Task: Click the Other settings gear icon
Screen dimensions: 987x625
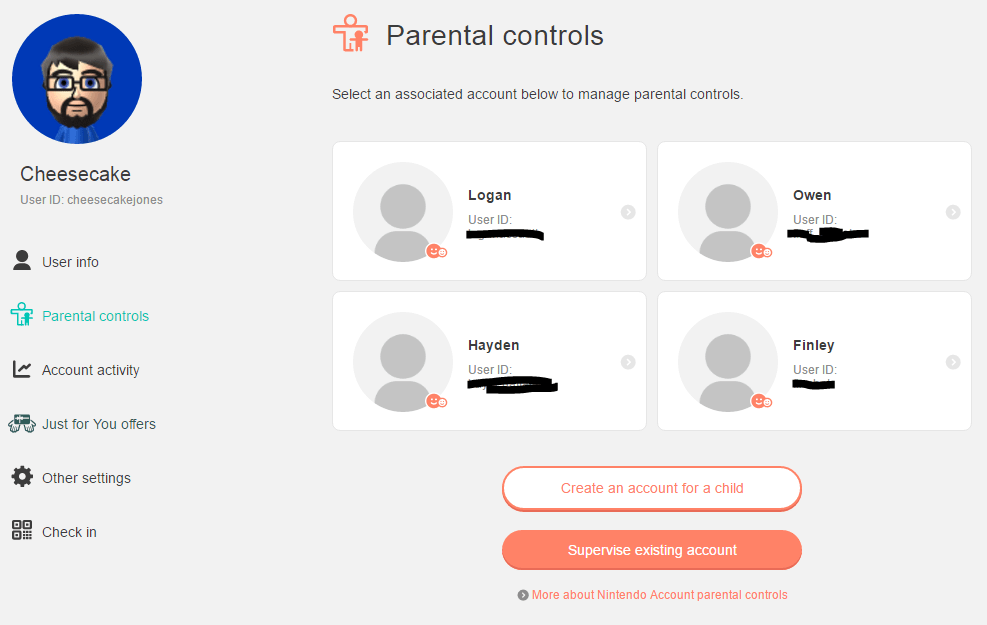Action: pyautogui.click(x=22, y=477)
